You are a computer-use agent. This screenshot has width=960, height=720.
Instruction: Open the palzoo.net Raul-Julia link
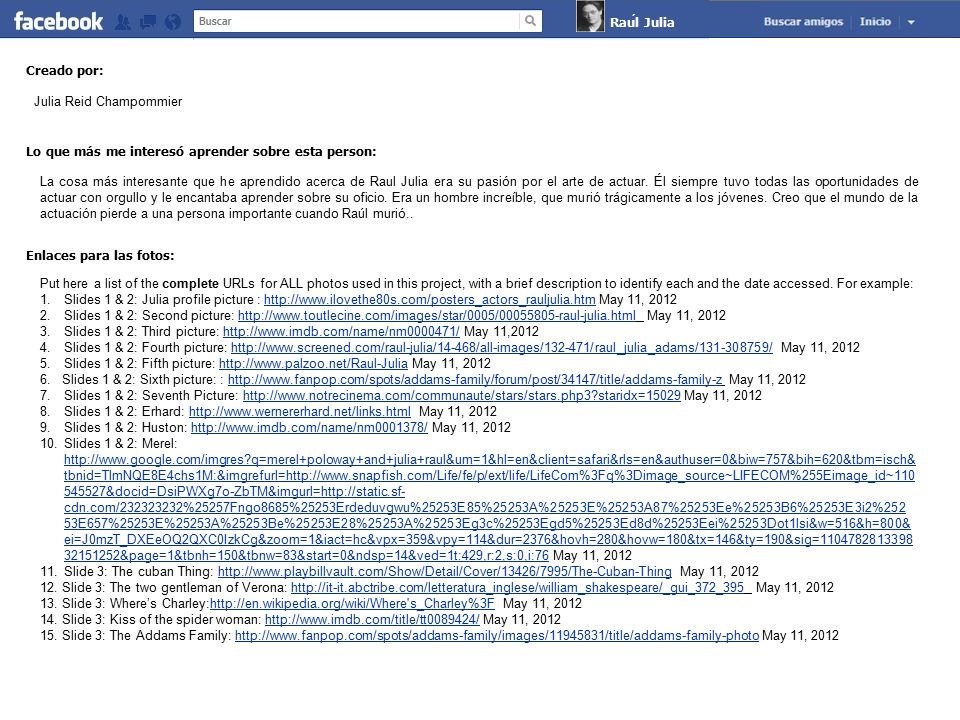point(313,363)
